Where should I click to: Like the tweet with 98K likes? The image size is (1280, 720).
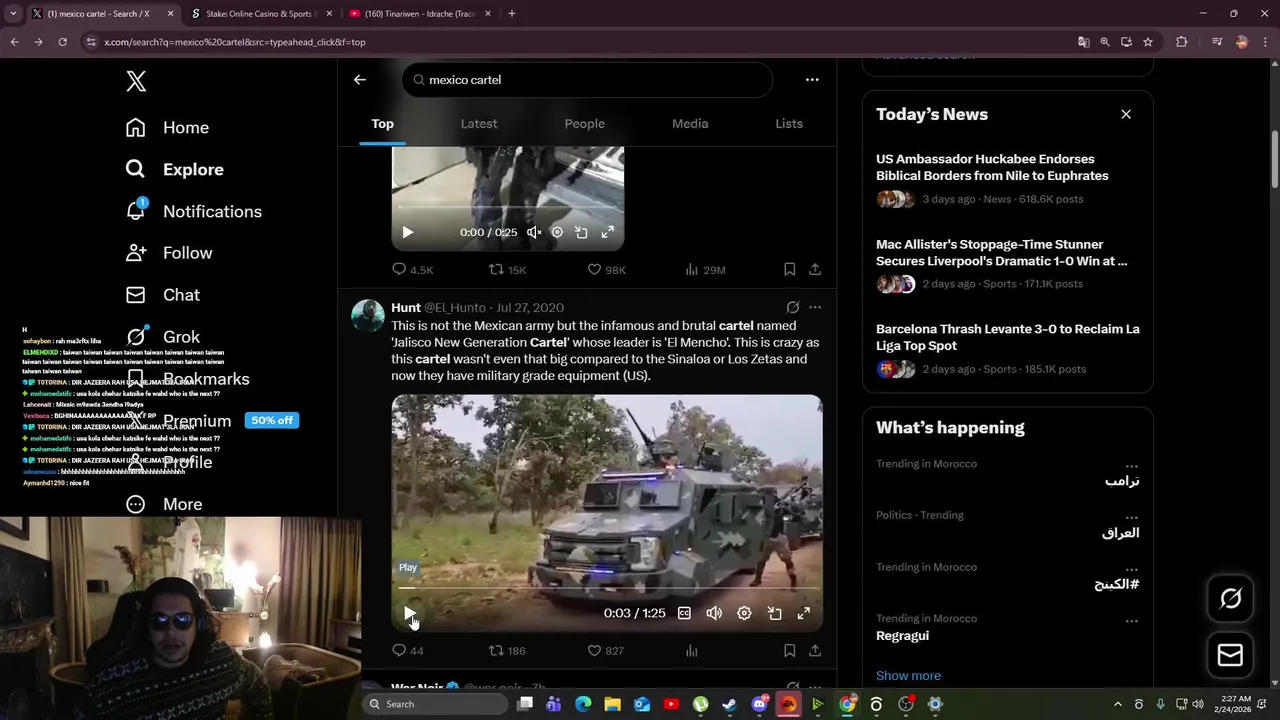pyautogui.click(x=606, y=269)
